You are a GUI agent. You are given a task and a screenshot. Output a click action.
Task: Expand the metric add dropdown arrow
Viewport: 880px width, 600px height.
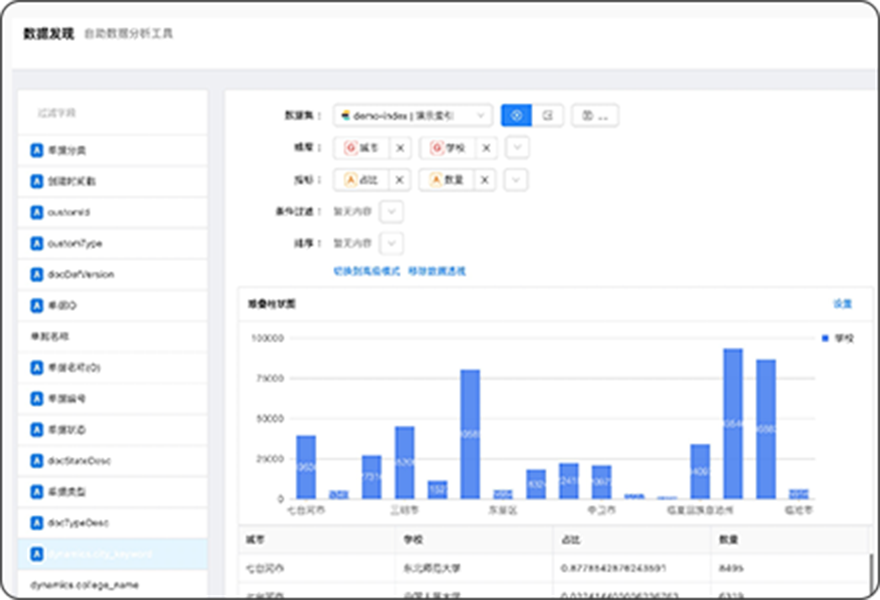point(515,180)
